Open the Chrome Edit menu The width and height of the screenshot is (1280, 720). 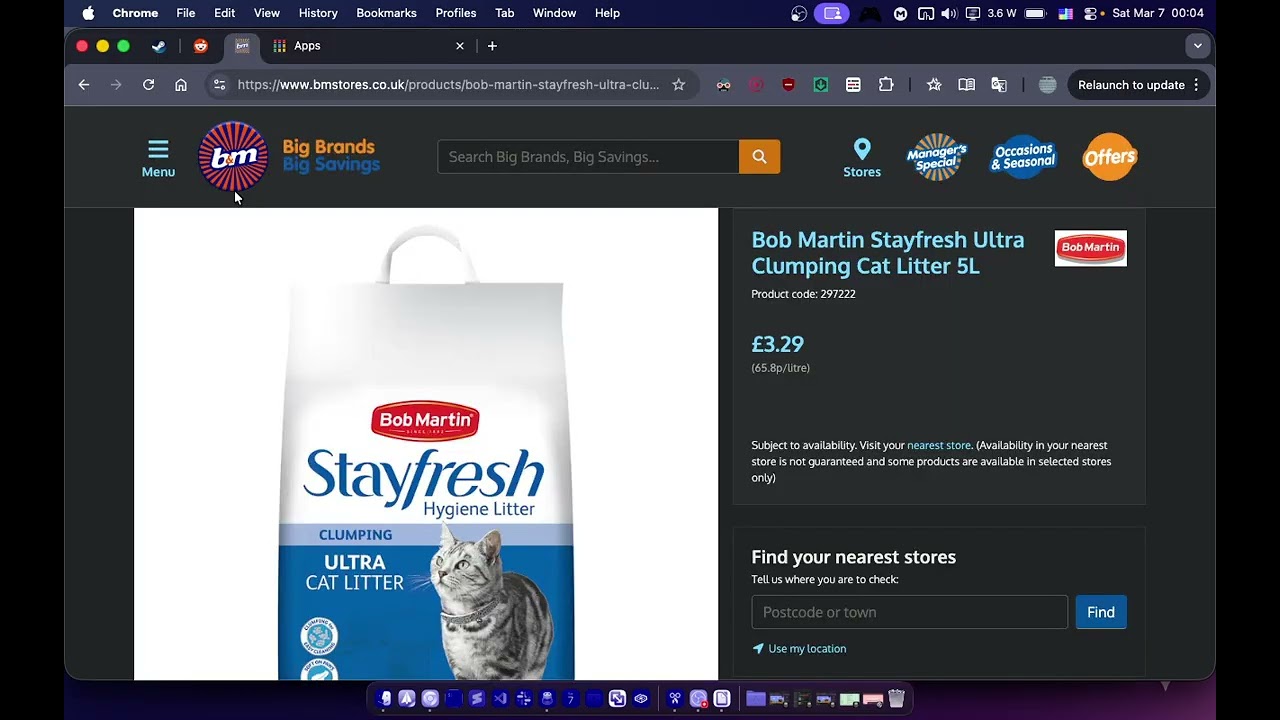(225, 13)
